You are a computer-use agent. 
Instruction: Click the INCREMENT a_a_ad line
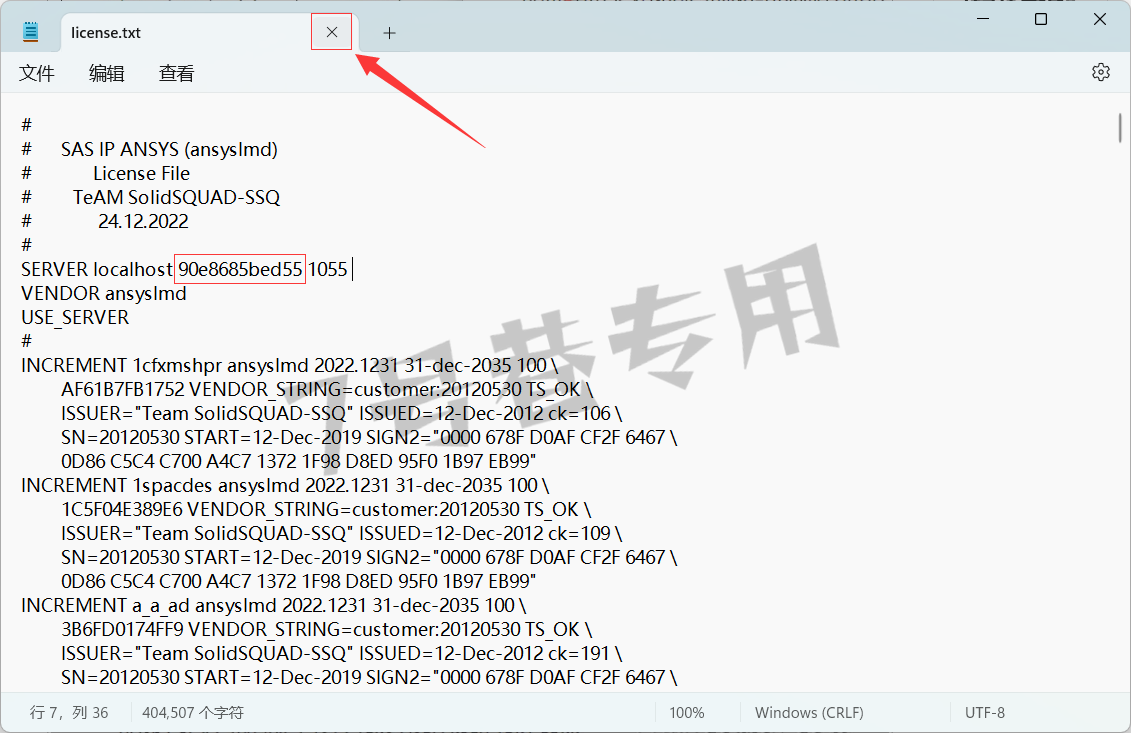[x=273, y=605]
